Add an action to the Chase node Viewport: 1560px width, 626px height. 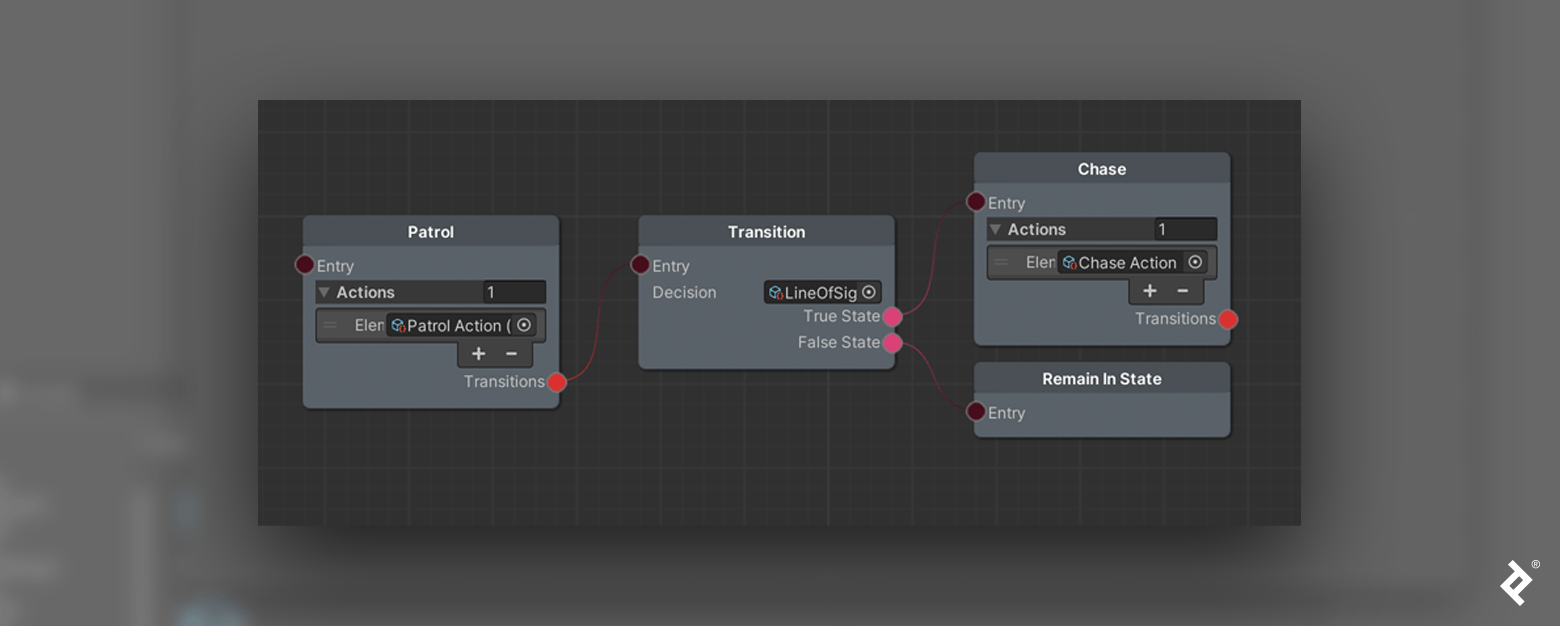[x=1150, y=290]
